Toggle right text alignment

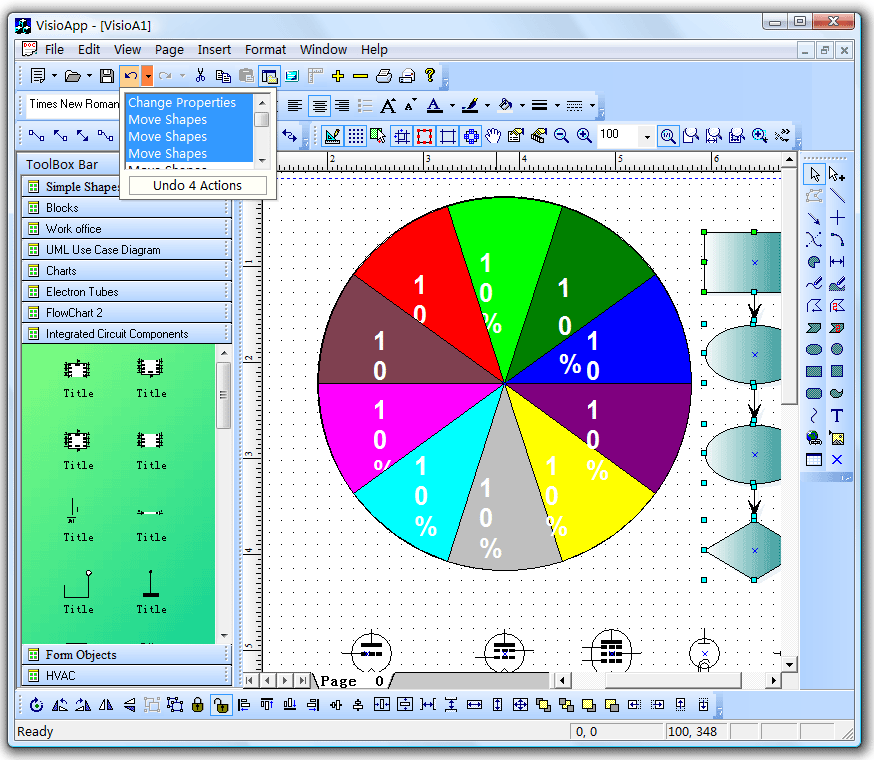point(342,105)
